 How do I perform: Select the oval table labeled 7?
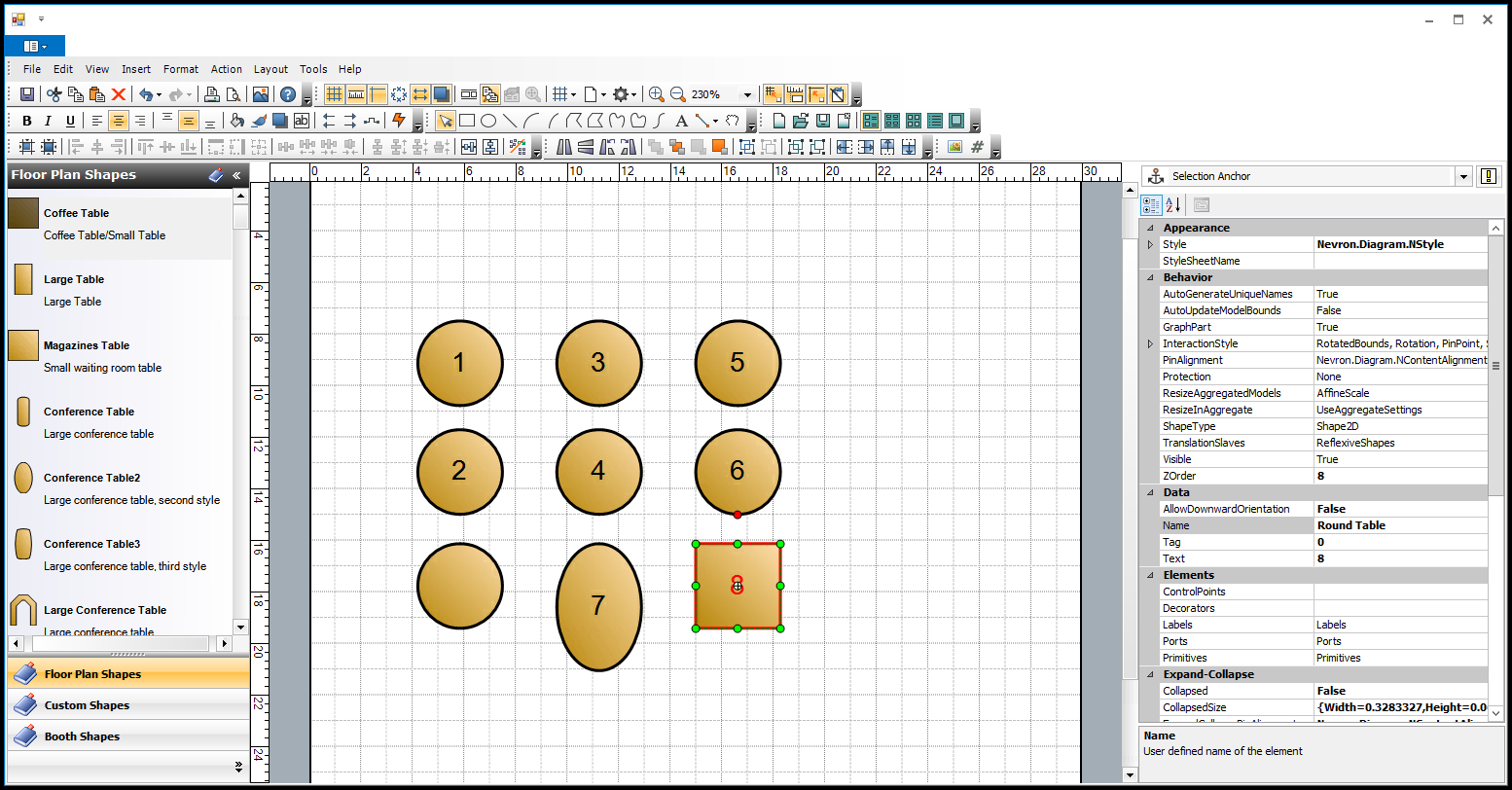coord(598,606)
